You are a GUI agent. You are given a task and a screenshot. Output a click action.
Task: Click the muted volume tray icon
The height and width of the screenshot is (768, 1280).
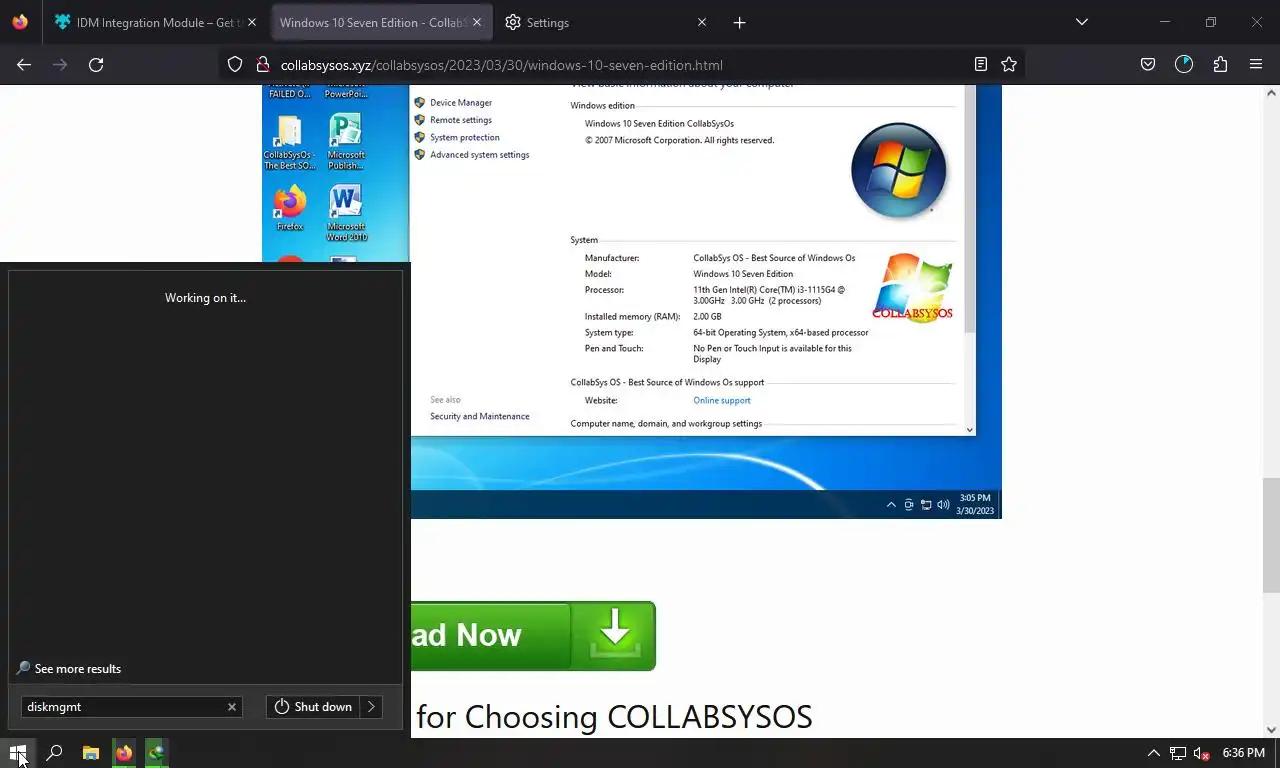pos(1202,753)
